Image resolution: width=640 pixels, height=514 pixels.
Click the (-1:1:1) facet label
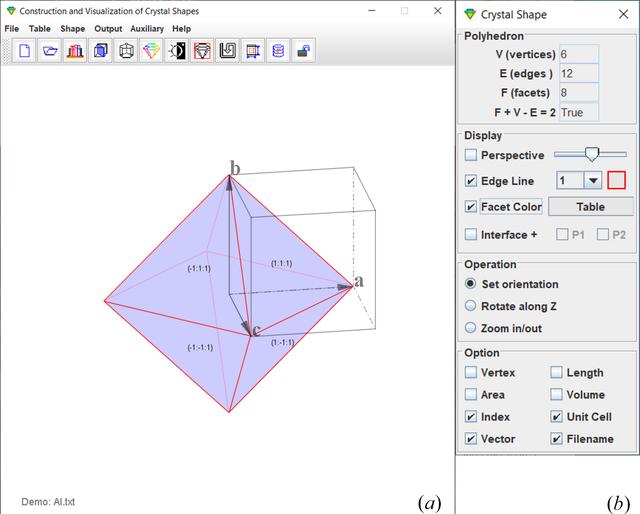(x=199, y=269)
